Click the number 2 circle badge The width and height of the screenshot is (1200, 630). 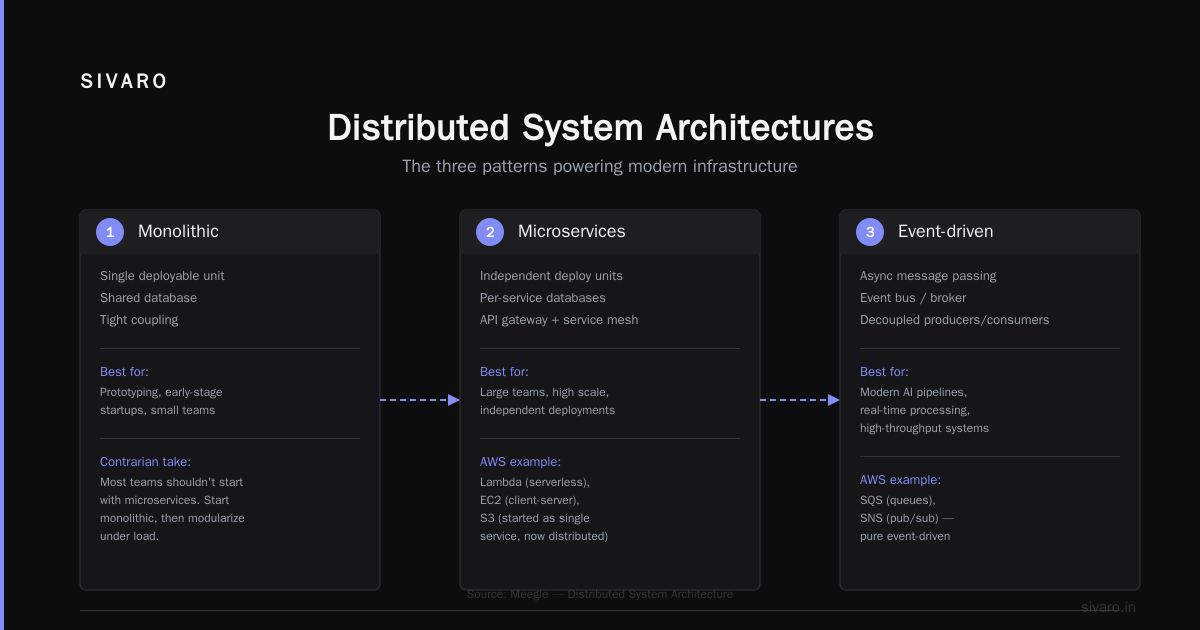[x=490, y=232]
